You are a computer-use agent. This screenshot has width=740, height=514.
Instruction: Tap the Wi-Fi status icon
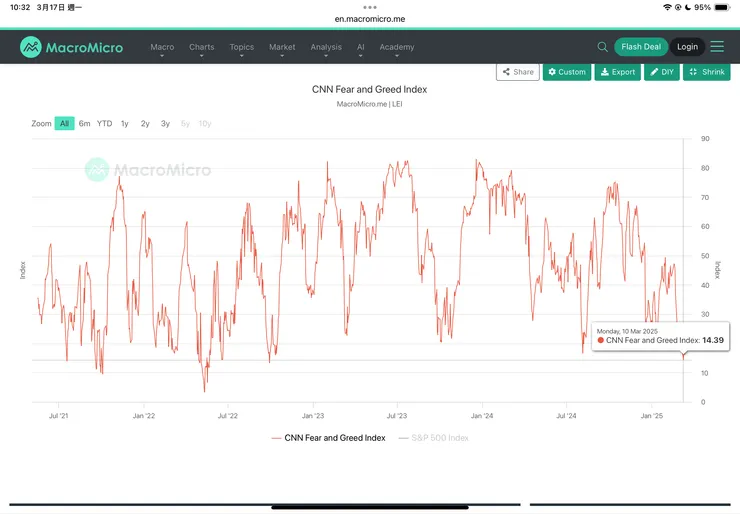[667, 7]
